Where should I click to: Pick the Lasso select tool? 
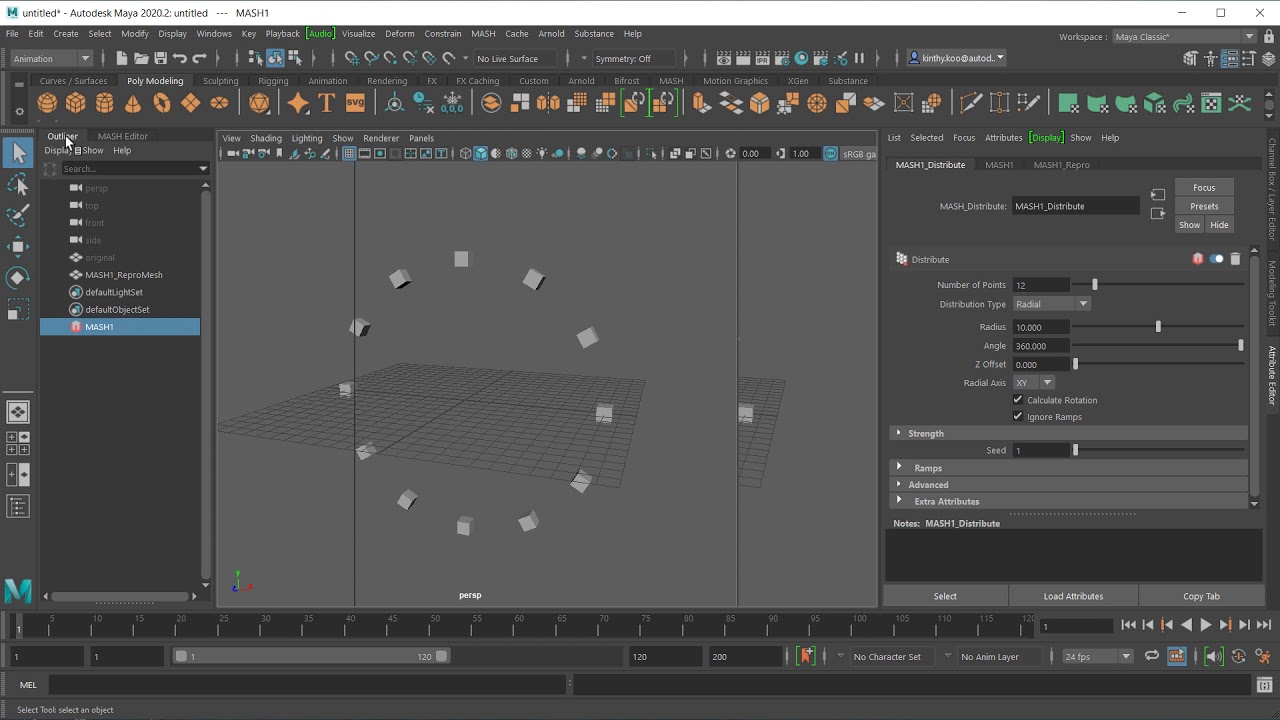18,184
